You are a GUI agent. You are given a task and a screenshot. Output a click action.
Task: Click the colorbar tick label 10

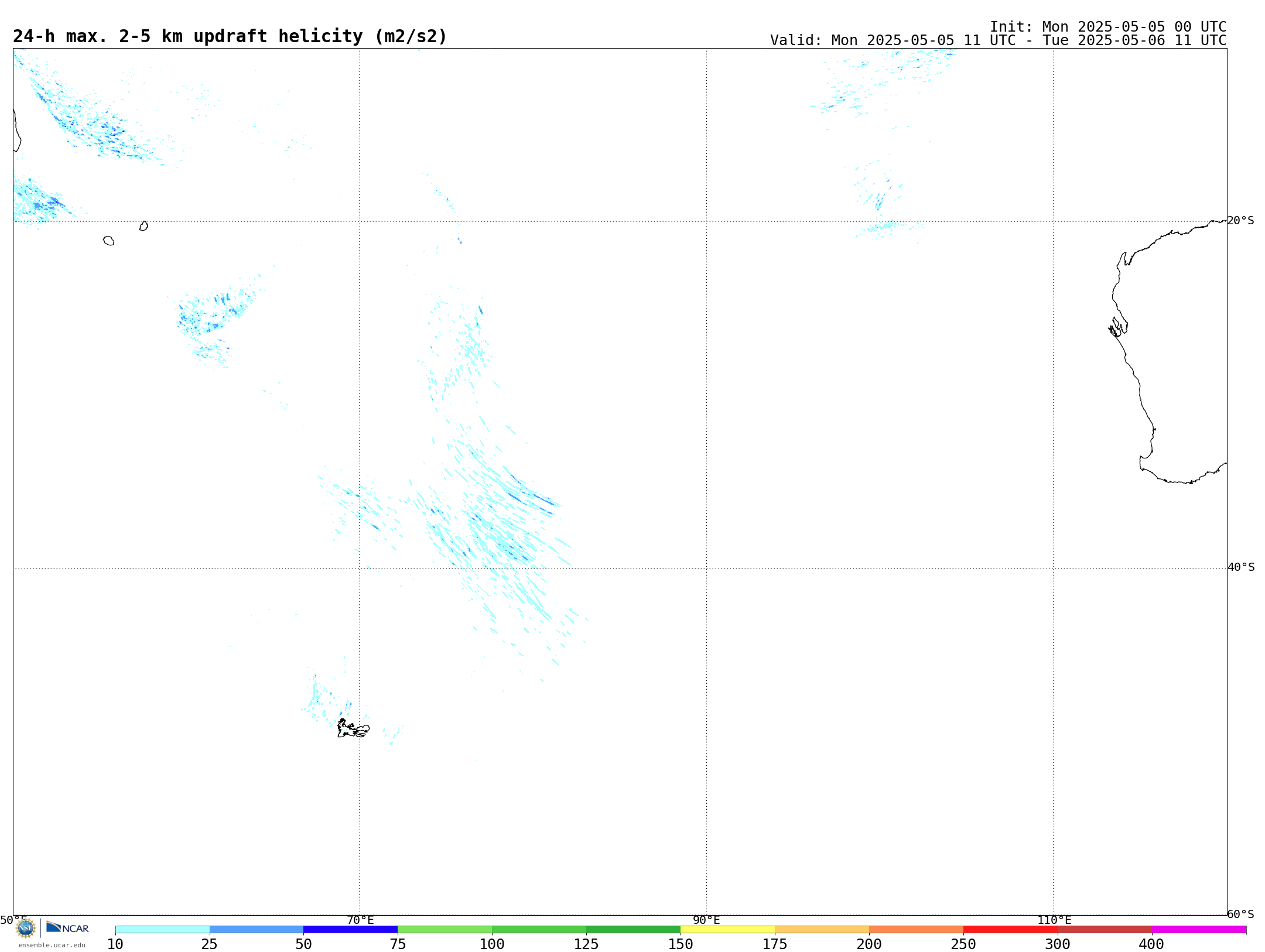115,944
